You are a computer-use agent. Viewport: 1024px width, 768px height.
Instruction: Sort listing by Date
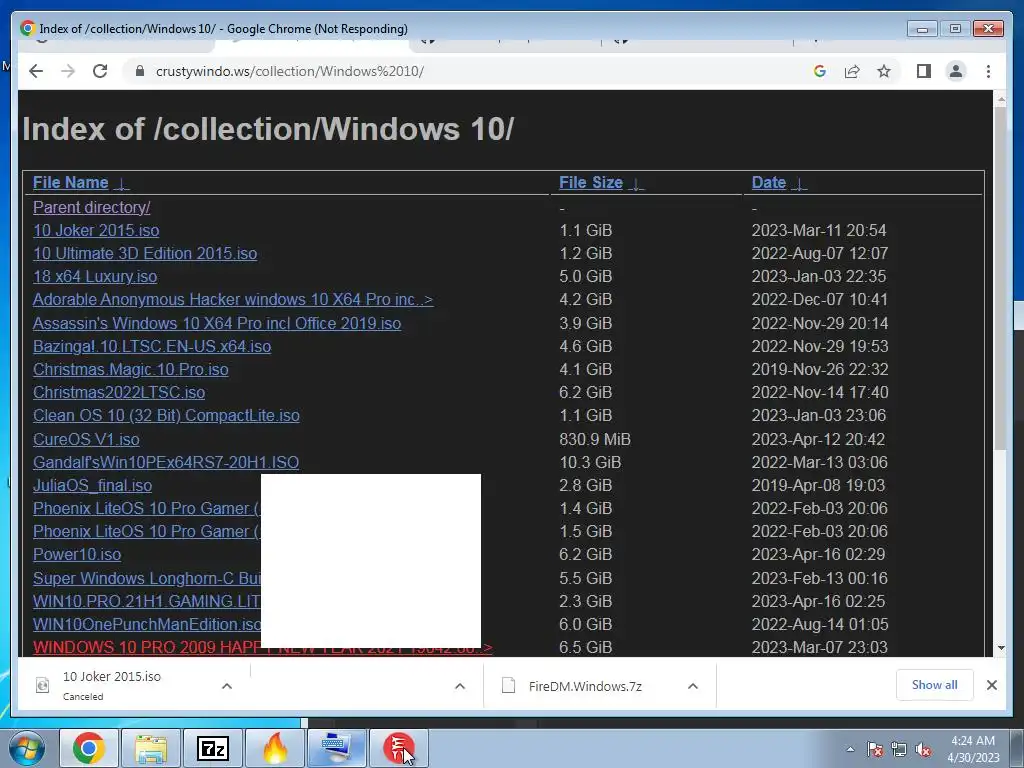coord(769,183)
